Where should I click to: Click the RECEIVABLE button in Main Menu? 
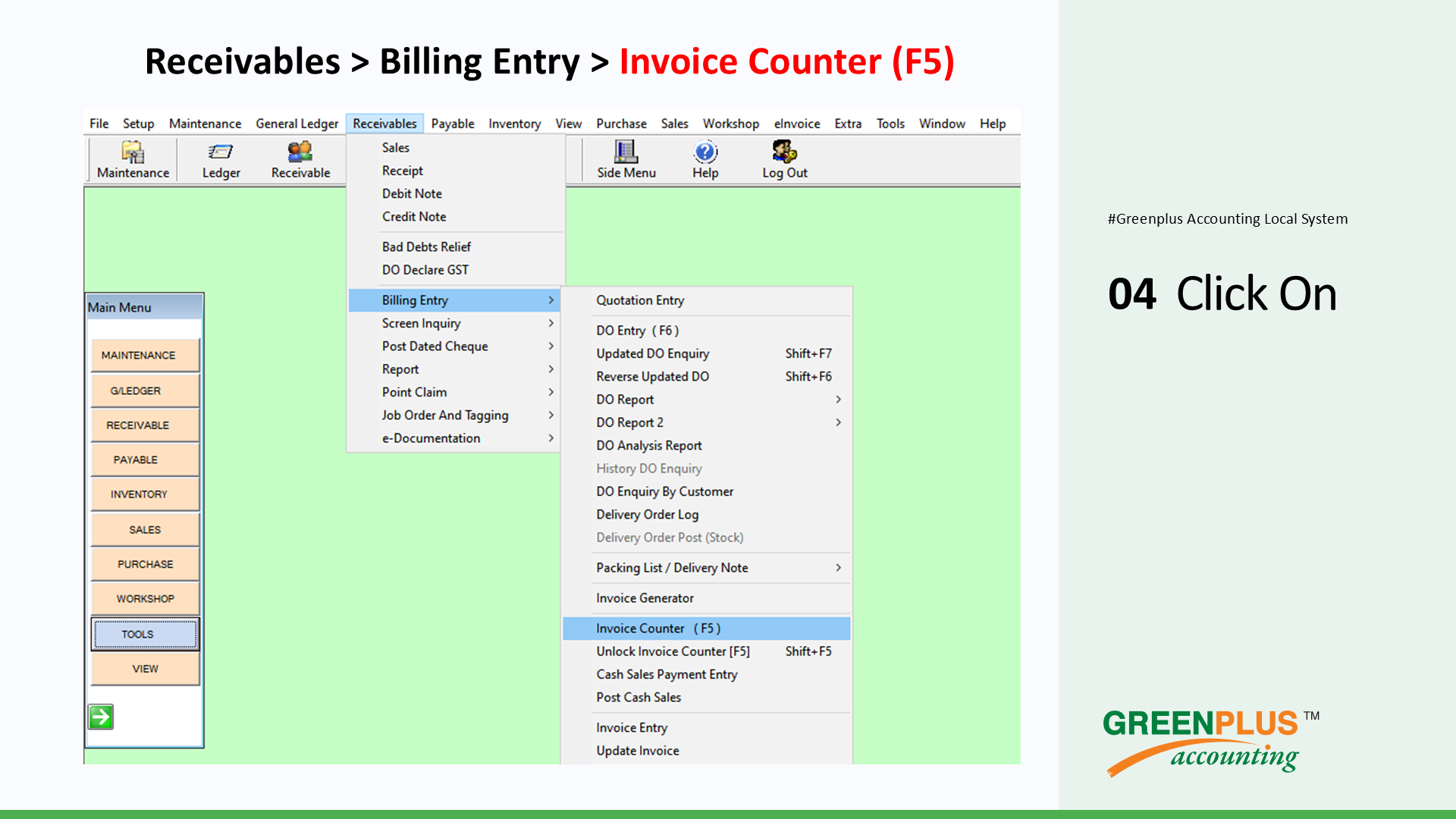[145, 425]
